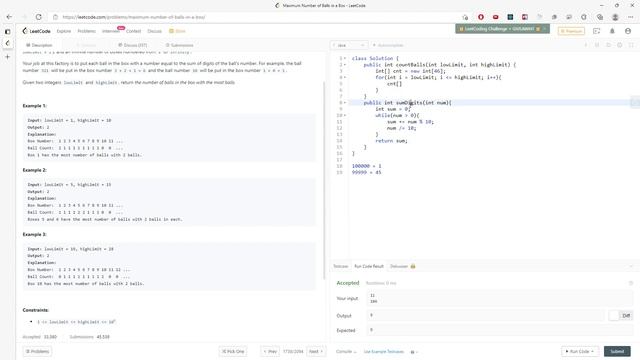Open the Run Code dropdown arrow
The width and height of the screenshot is (640, 360).
(x=592, y=351)
